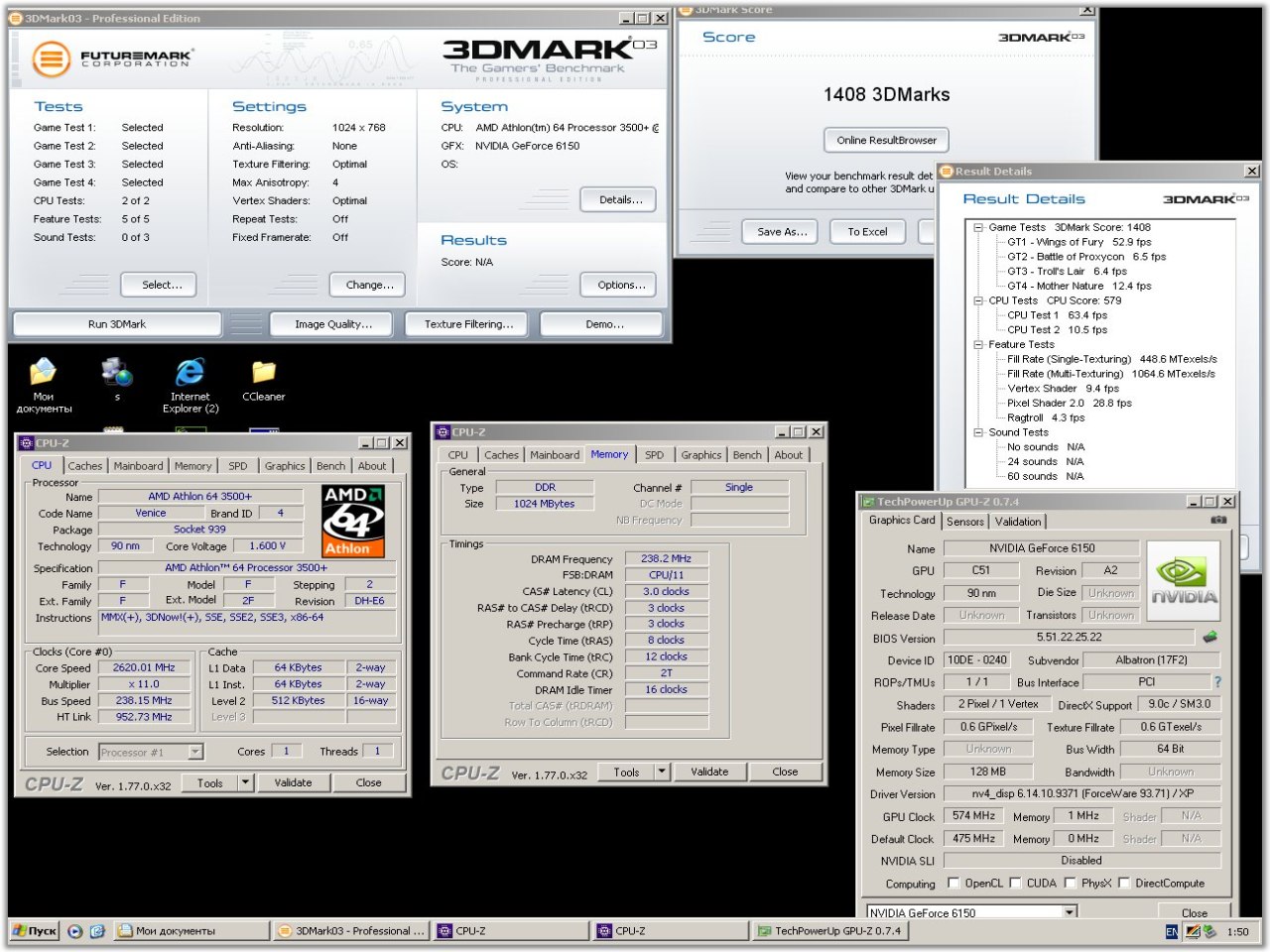
Task: Click the NVIDIA logo in GPU-Z
Action: coord(1183,580)
